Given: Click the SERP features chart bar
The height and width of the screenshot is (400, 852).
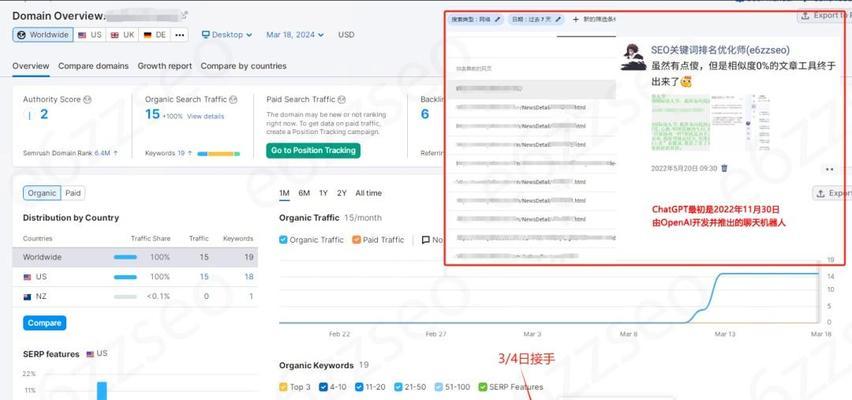Looking at the screenshot, I should 102,391.
